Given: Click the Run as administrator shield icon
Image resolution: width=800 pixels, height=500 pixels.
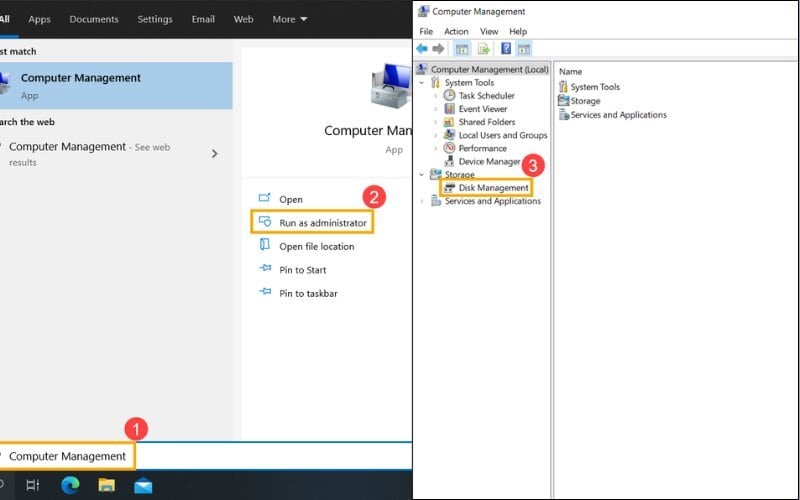Looking at the screenshot, I should tap(265, 221).
